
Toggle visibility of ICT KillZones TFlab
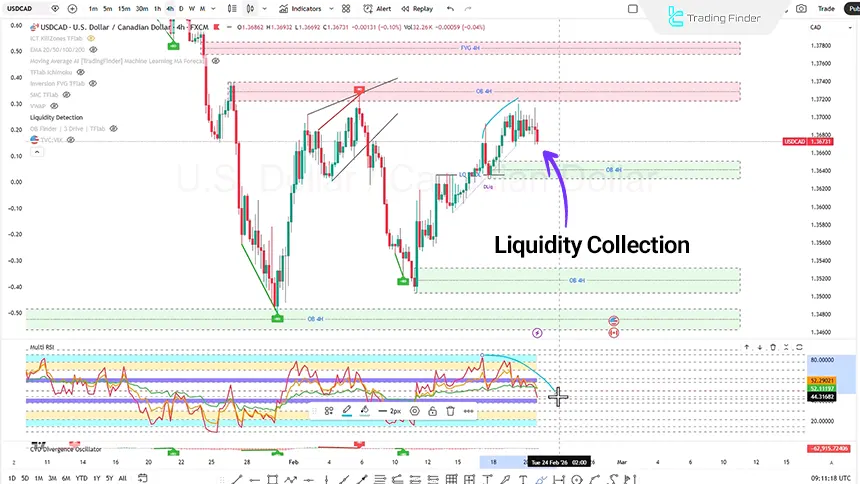(91, 38)
